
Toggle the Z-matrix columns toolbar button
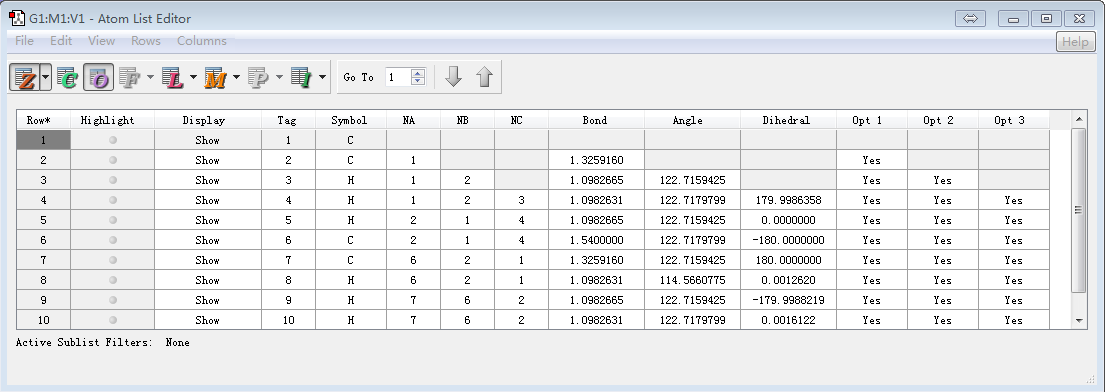click(x=25, y=78)
